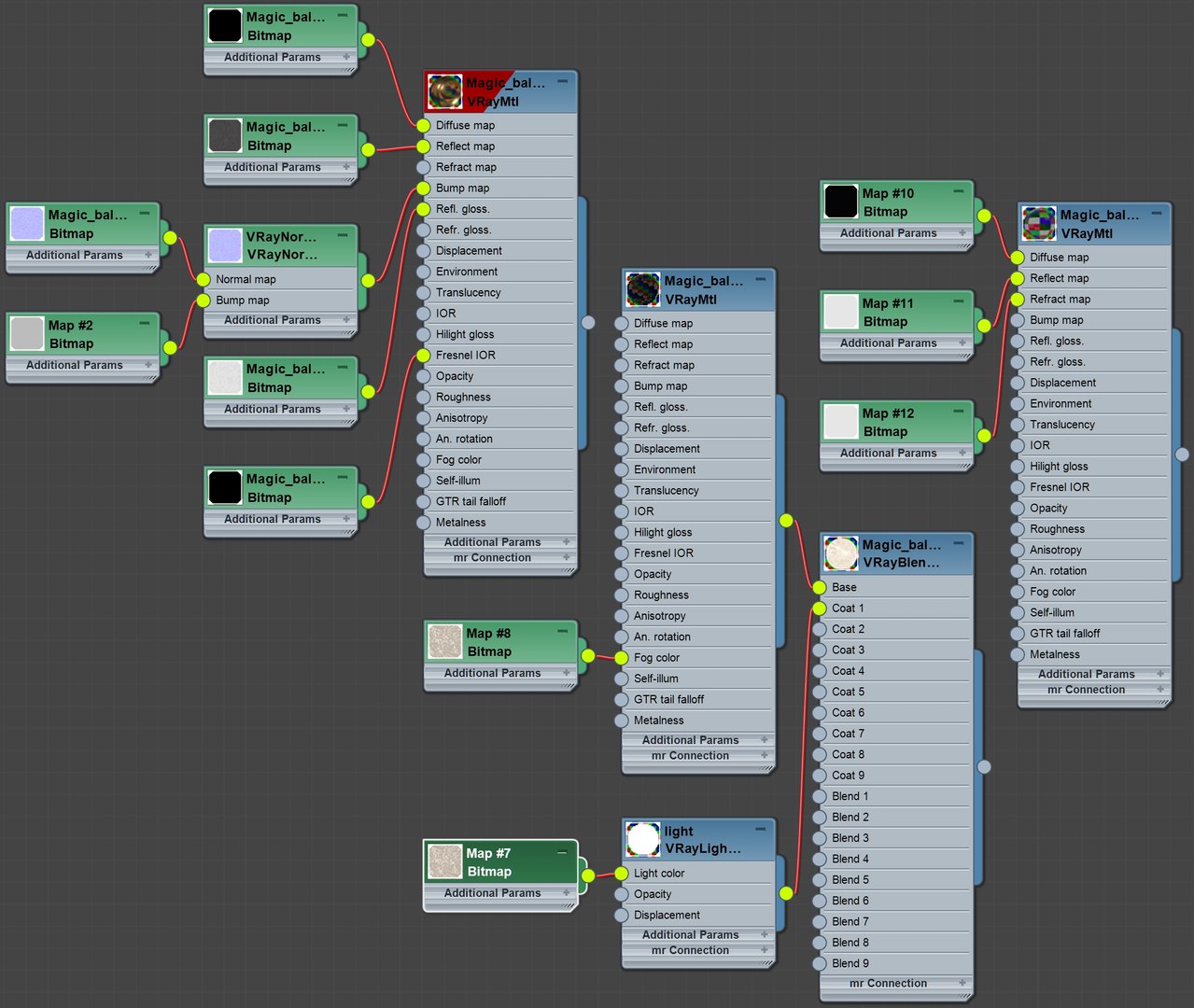Click the Blend 4 input socket

coord(820,859)
